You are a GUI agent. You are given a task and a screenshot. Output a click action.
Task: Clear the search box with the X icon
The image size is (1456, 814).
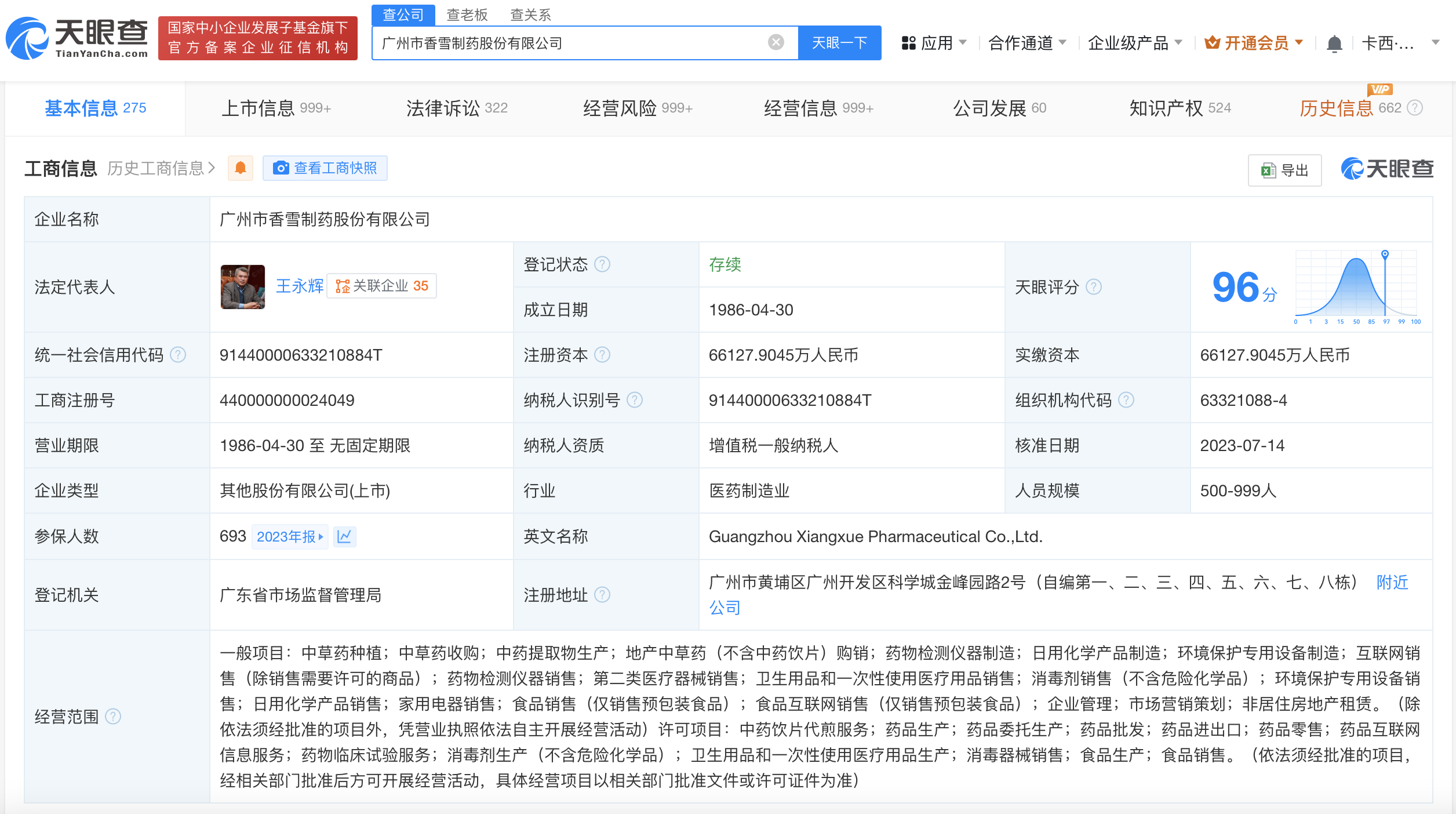[x=776, y=42]
